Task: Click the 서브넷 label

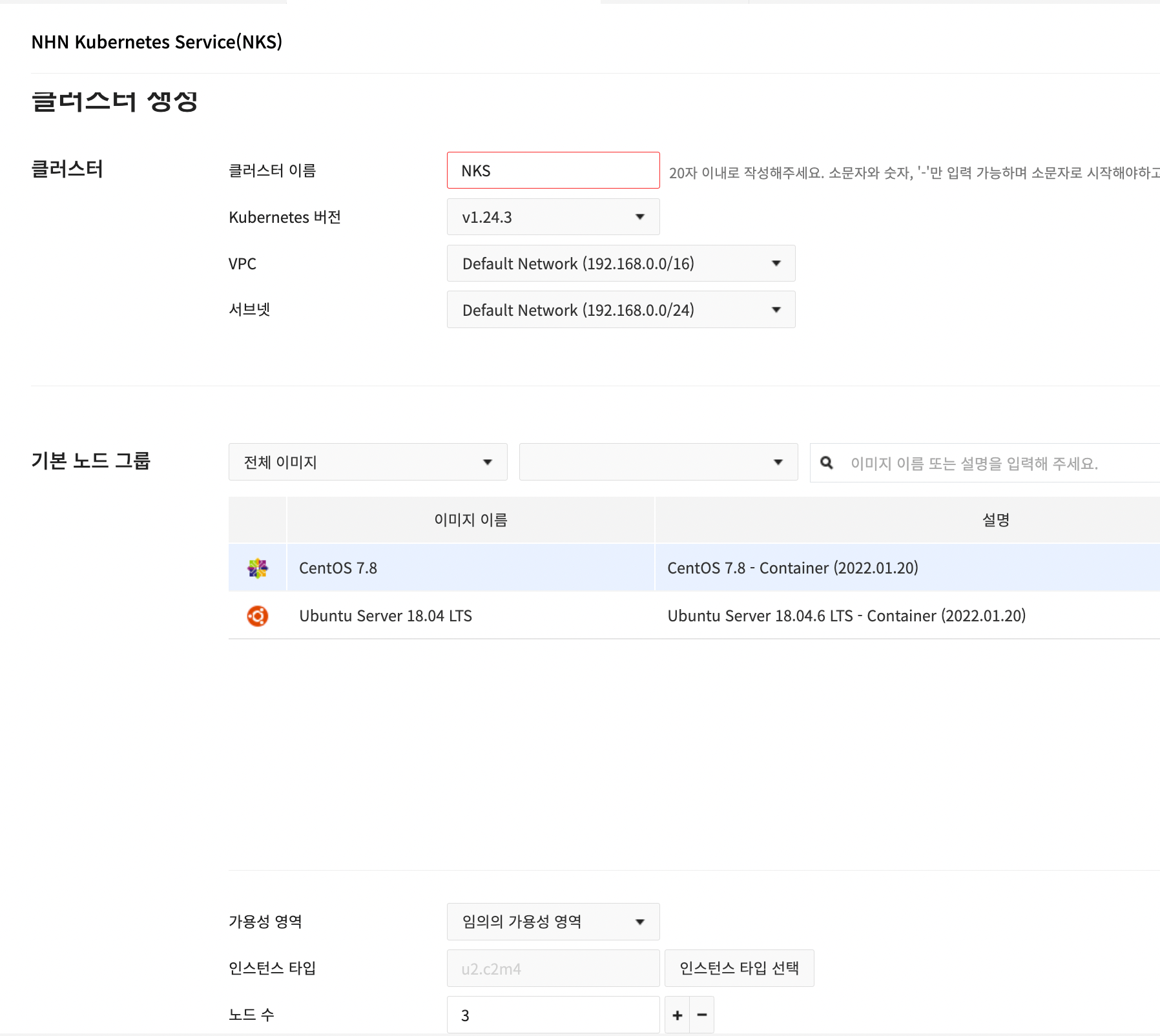Action: click(249, 309)
